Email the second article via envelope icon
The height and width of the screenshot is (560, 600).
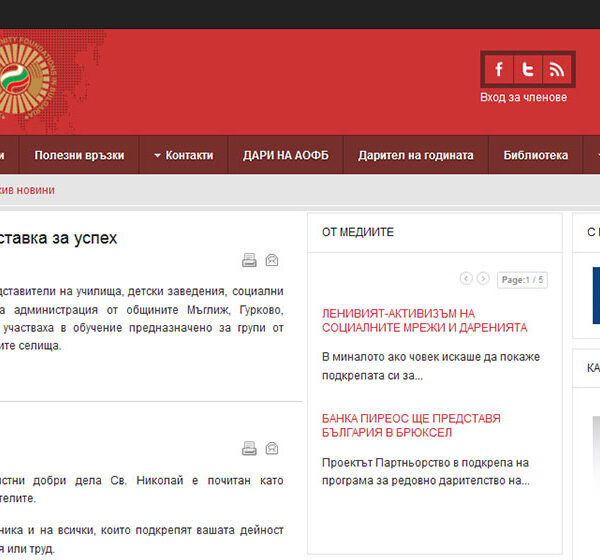272,448
